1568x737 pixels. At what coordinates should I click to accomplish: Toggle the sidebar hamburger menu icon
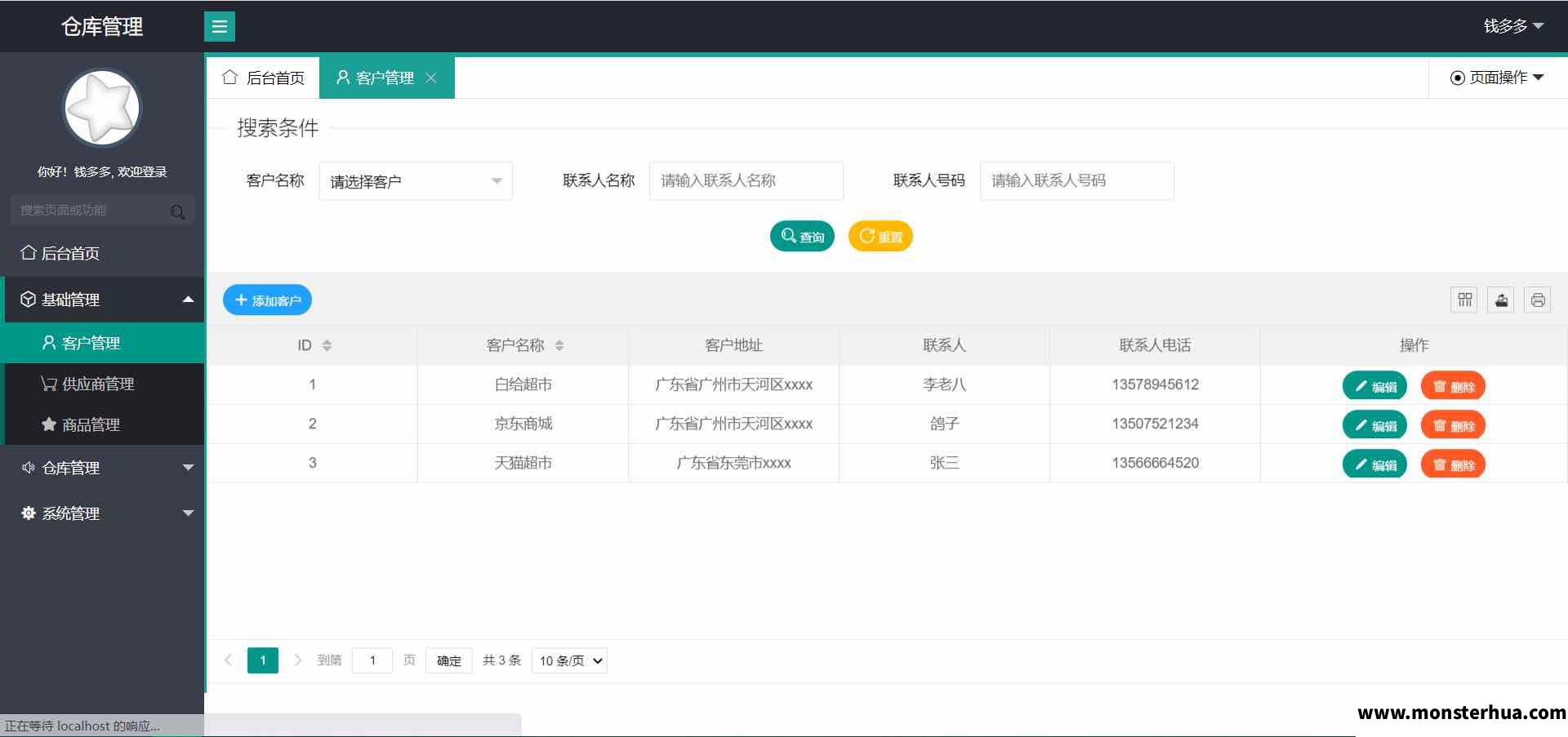[x=219, y=26]
